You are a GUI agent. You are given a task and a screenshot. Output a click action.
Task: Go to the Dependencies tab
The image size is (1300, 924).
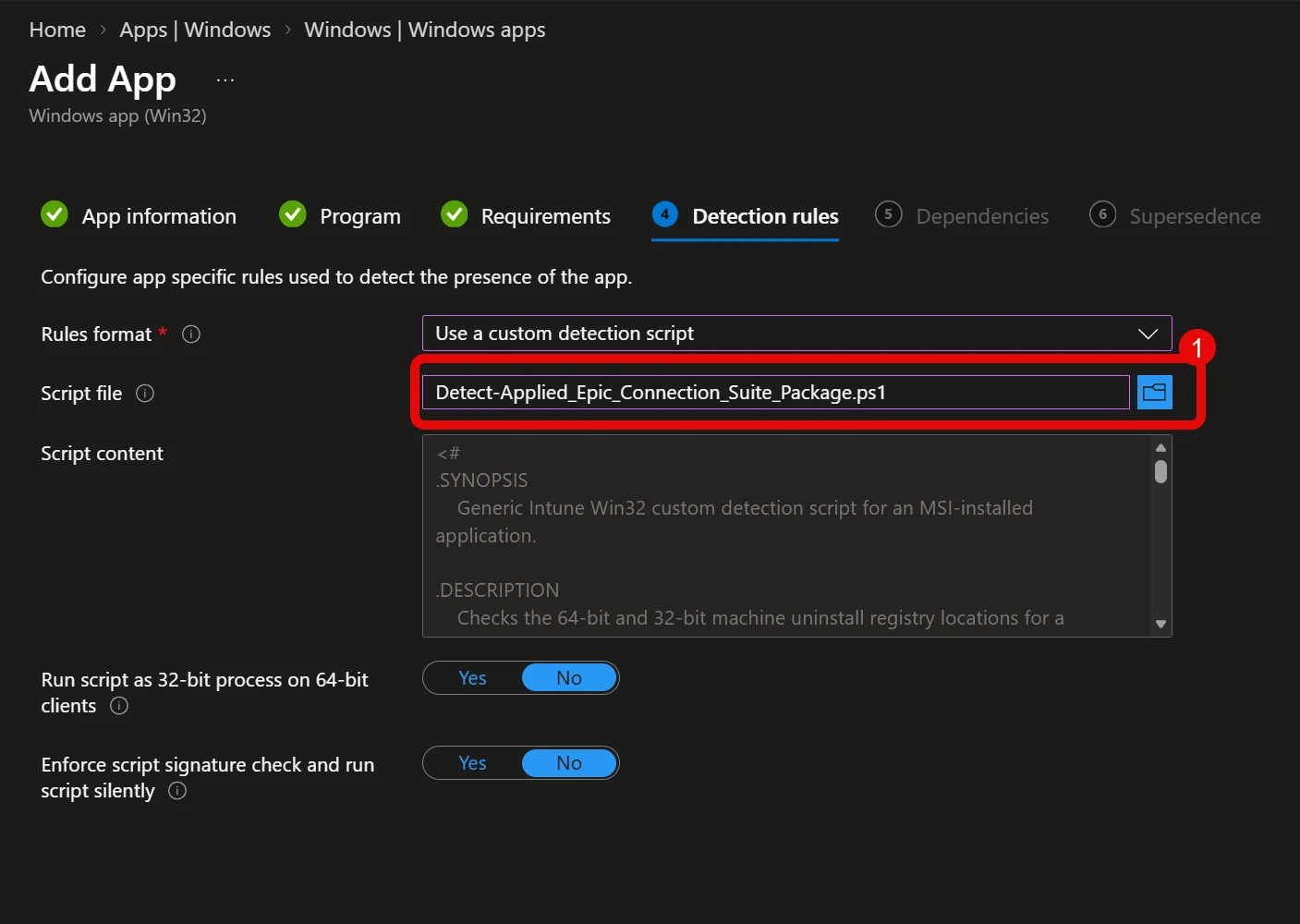(962, 216)
